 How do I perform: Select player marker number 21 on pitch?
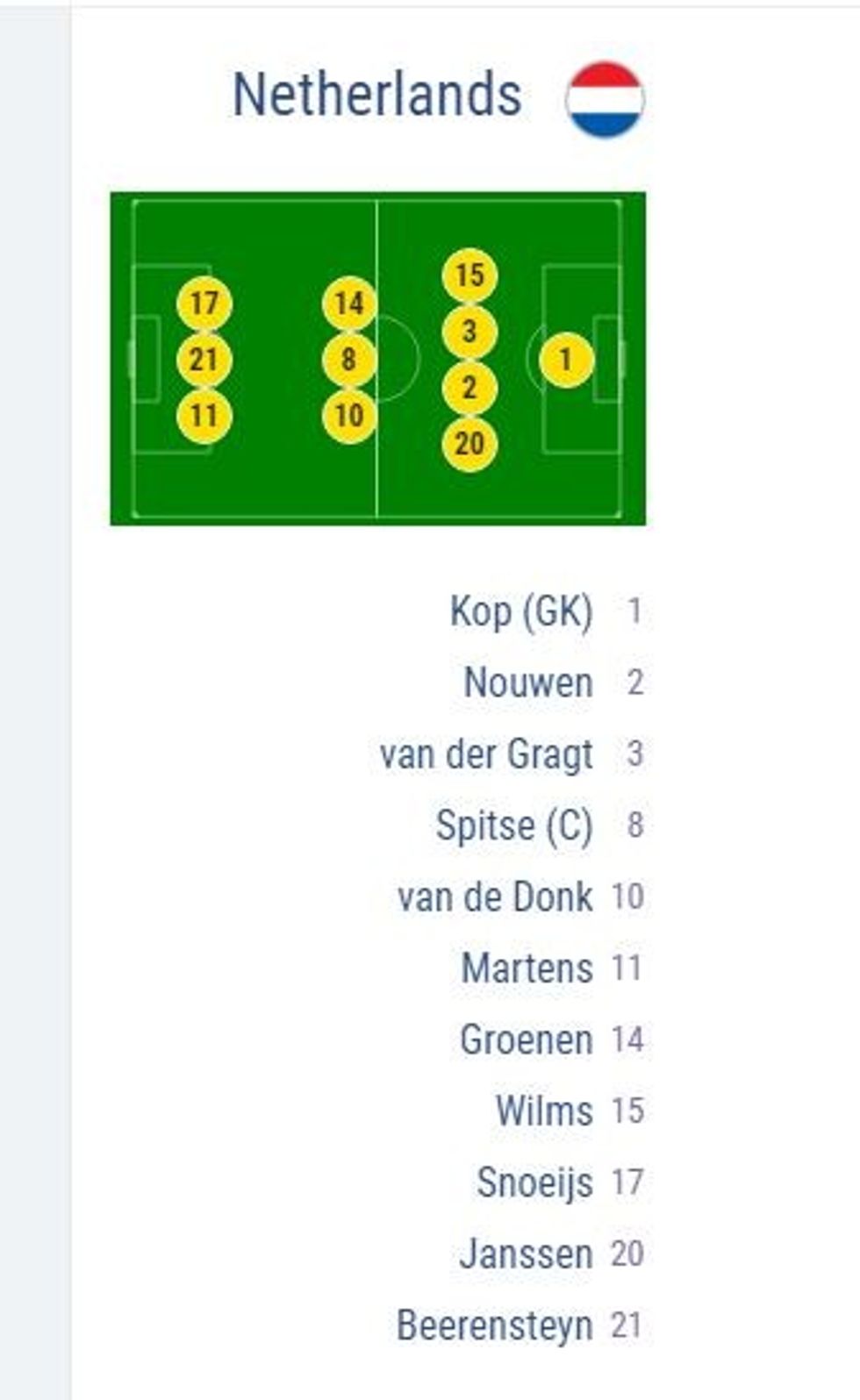click(204, 360)
